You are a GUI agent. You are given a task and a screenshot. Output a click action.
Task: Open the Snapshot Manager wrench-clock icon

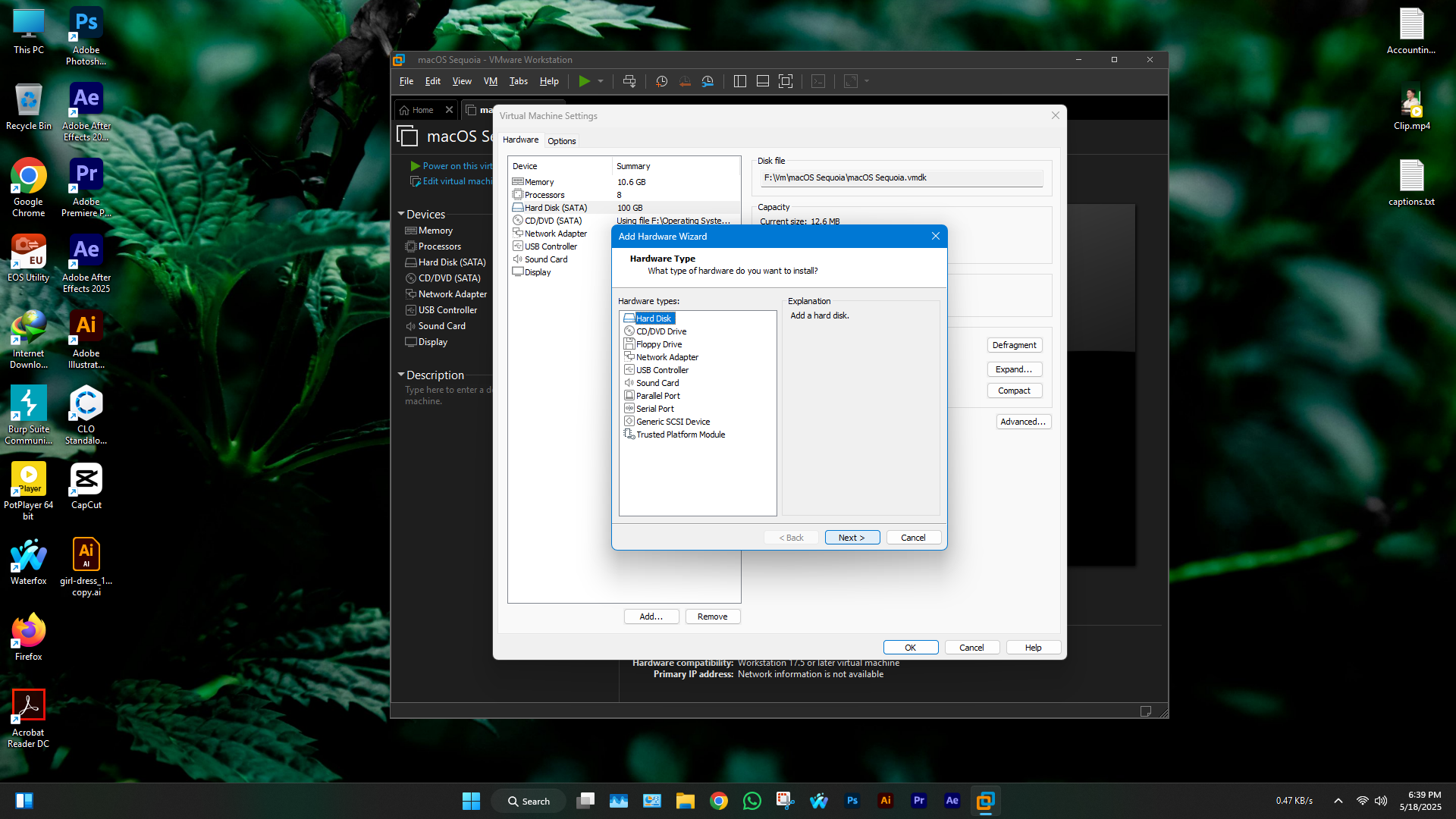pyautogui.click(x=708, y=81)
